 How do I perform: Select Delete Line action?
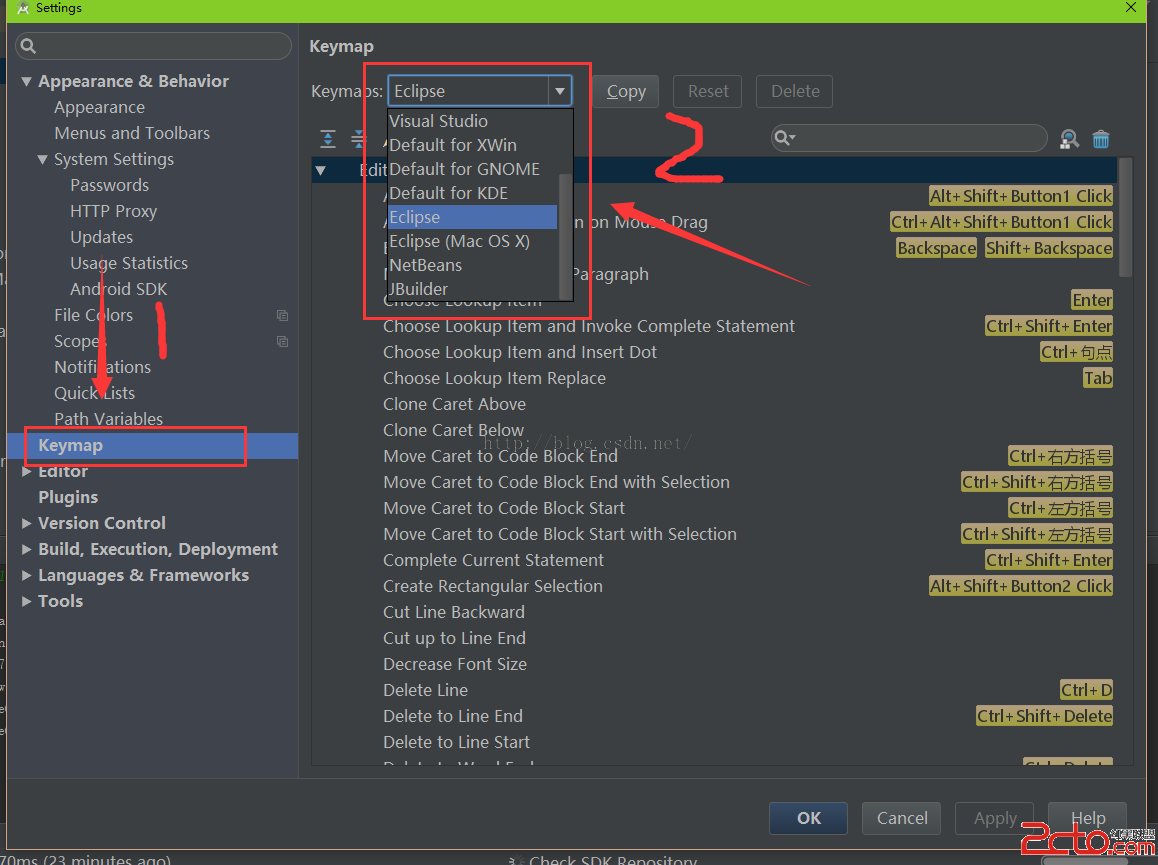425,690
